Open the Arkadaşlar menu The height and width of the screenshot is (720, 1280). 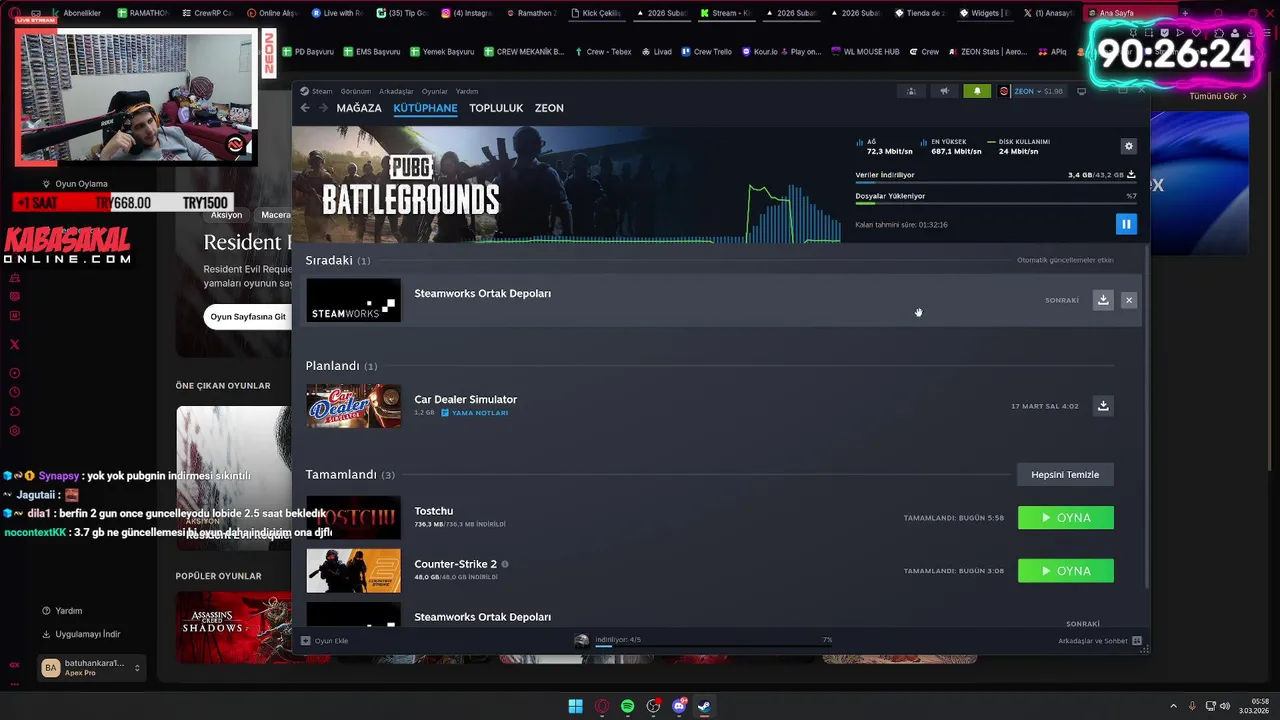click(396, 91)
